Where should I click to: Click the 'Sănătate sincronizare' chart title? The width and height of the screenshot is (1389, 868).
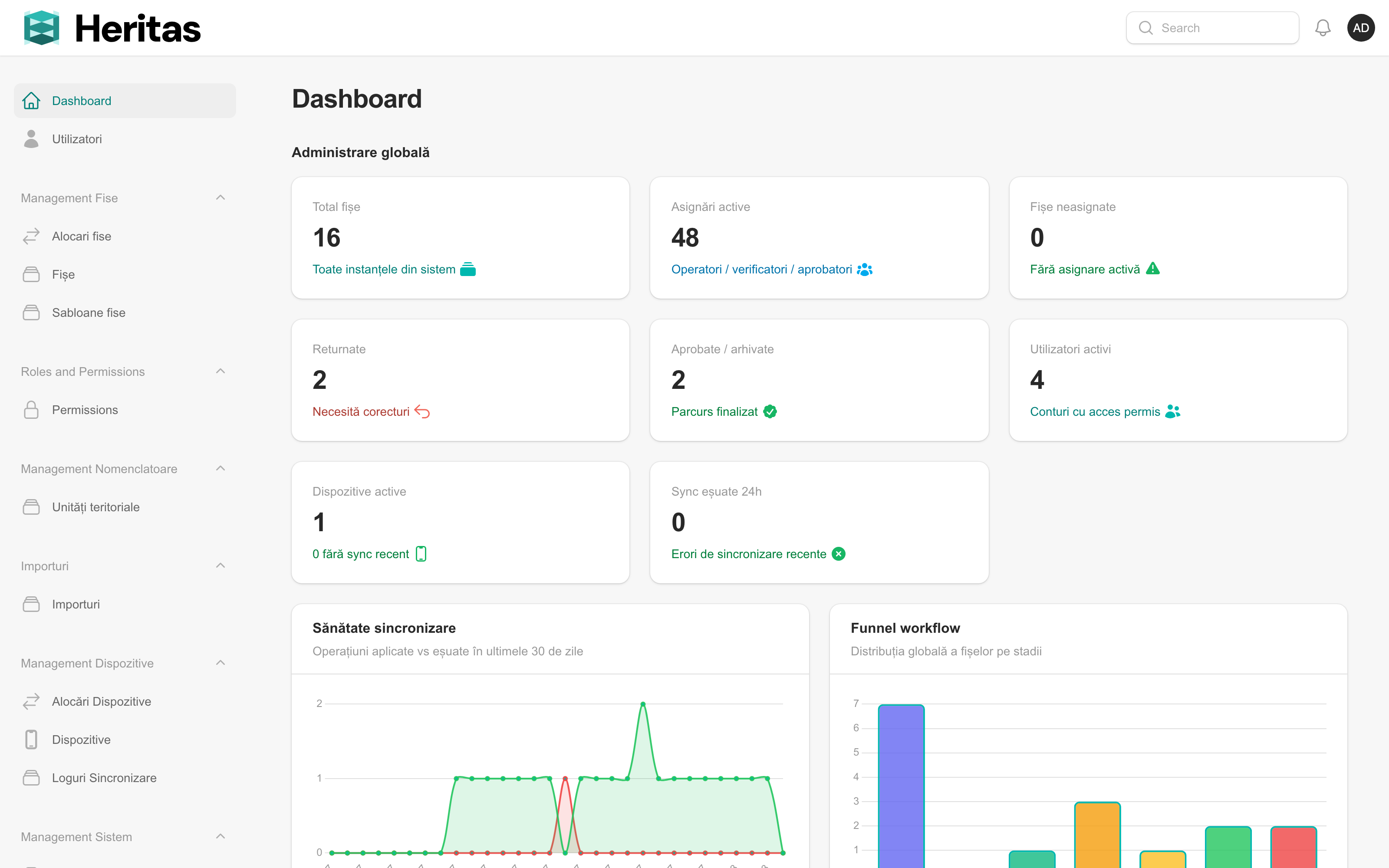[x=384, y=628]
